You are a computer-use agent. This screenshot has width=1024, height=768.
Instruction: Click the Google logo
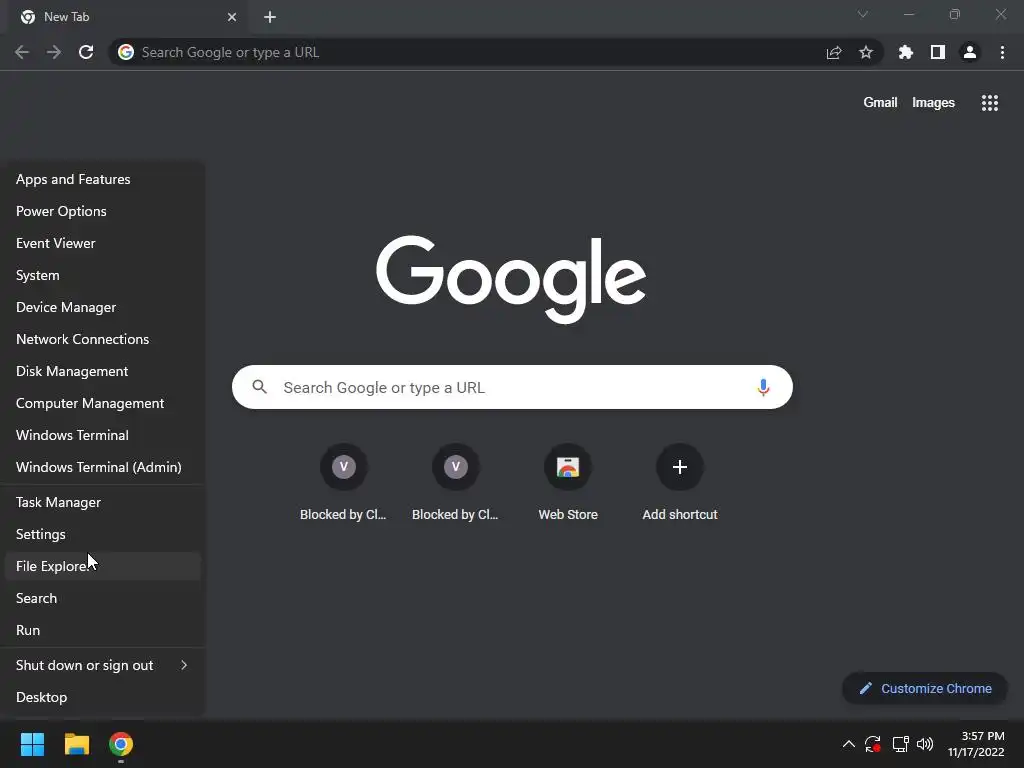[511, 279]
